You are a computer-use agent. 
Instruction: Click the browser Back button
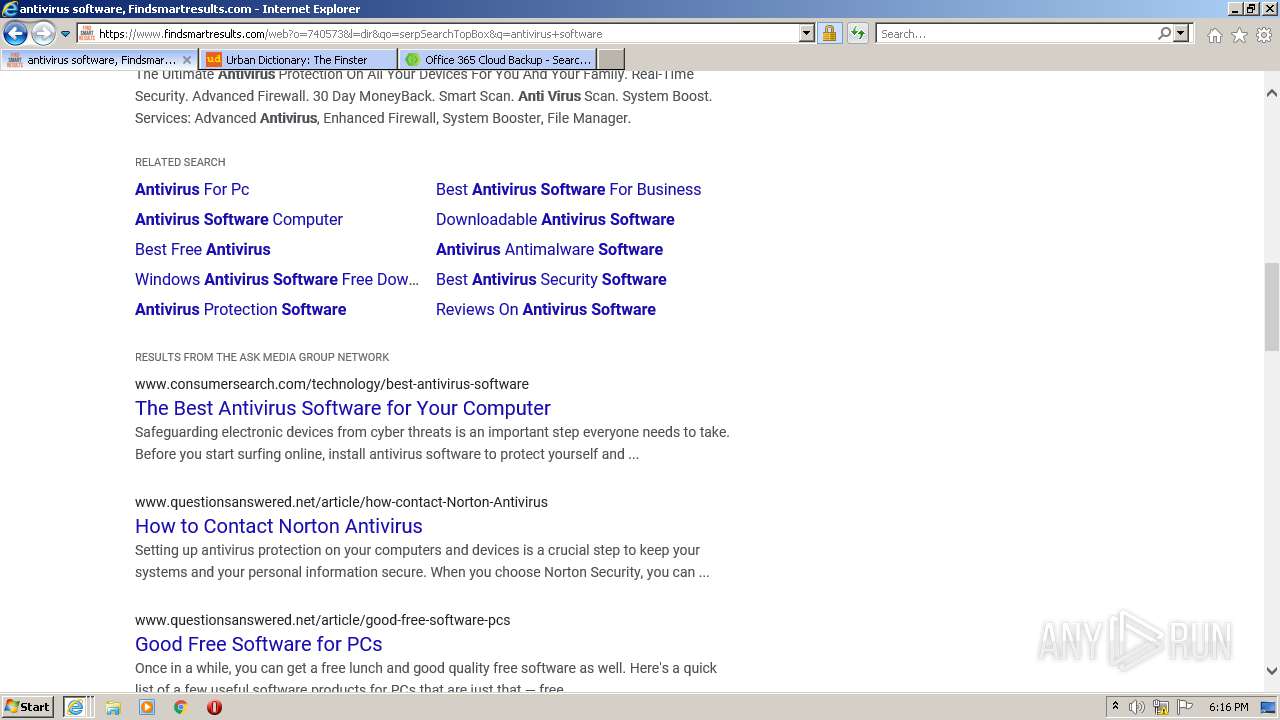15,34
